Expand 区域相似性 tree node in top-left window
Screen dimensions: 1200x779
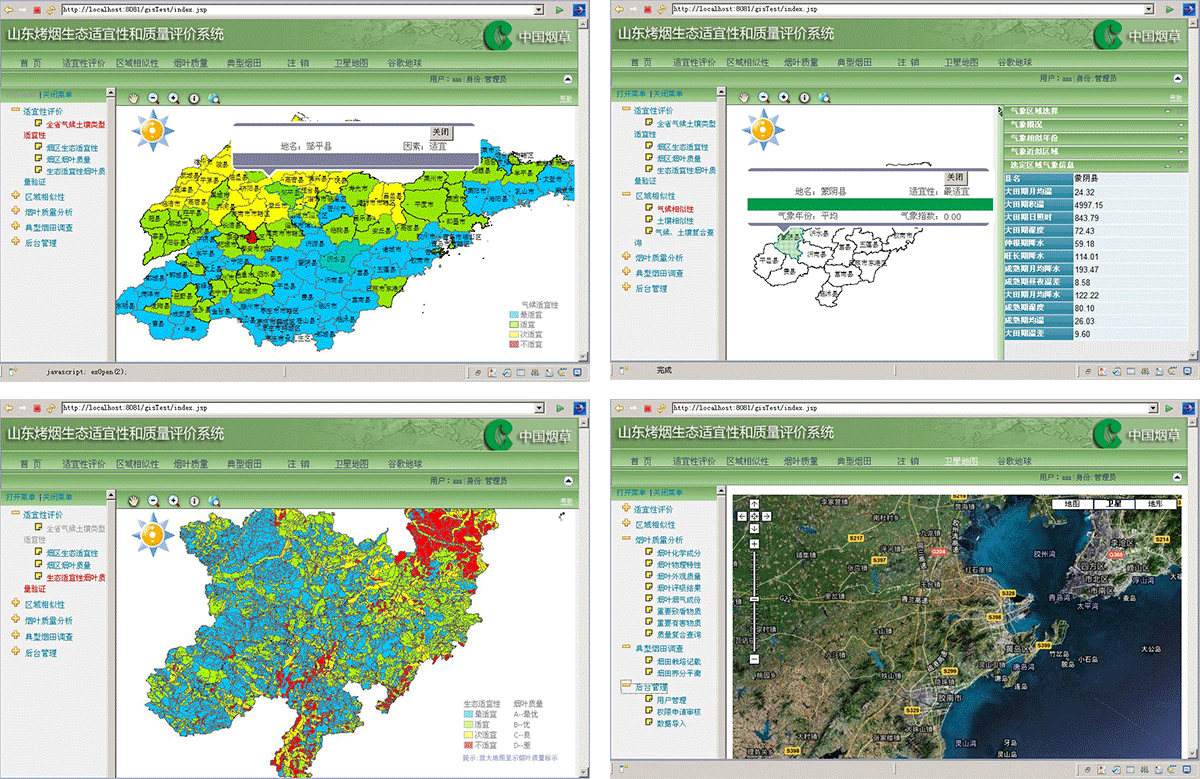[15, 197]
